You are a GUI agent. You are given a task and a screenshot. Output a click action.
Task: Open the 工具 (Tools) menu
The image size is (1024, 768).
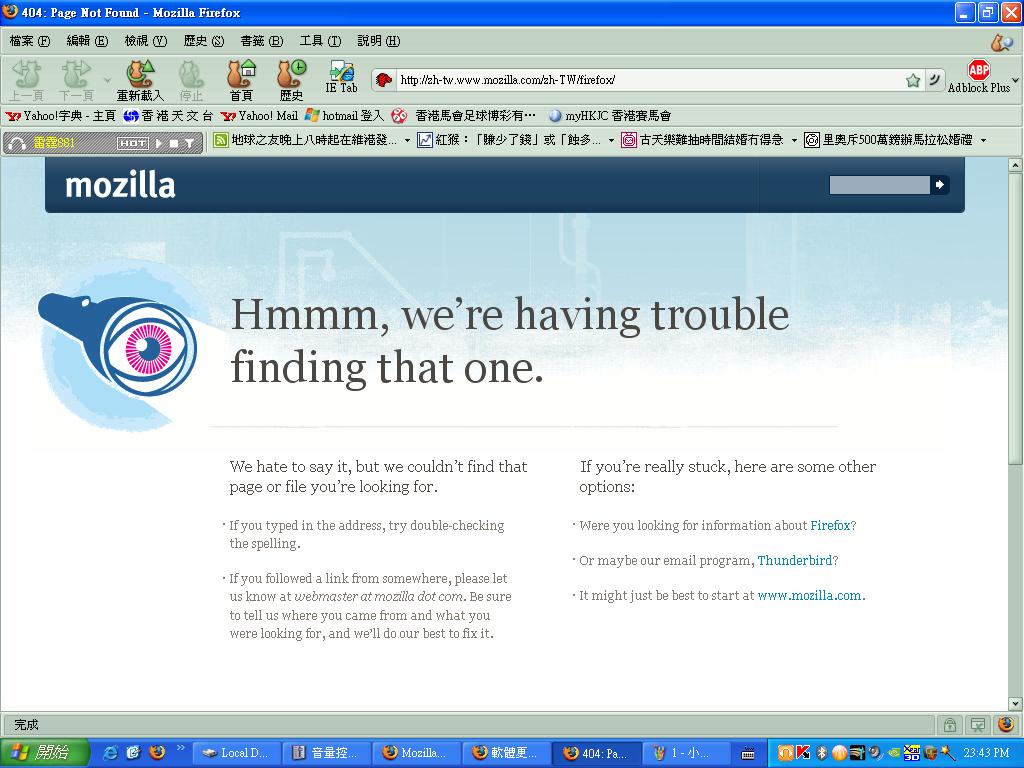point(320,41)
